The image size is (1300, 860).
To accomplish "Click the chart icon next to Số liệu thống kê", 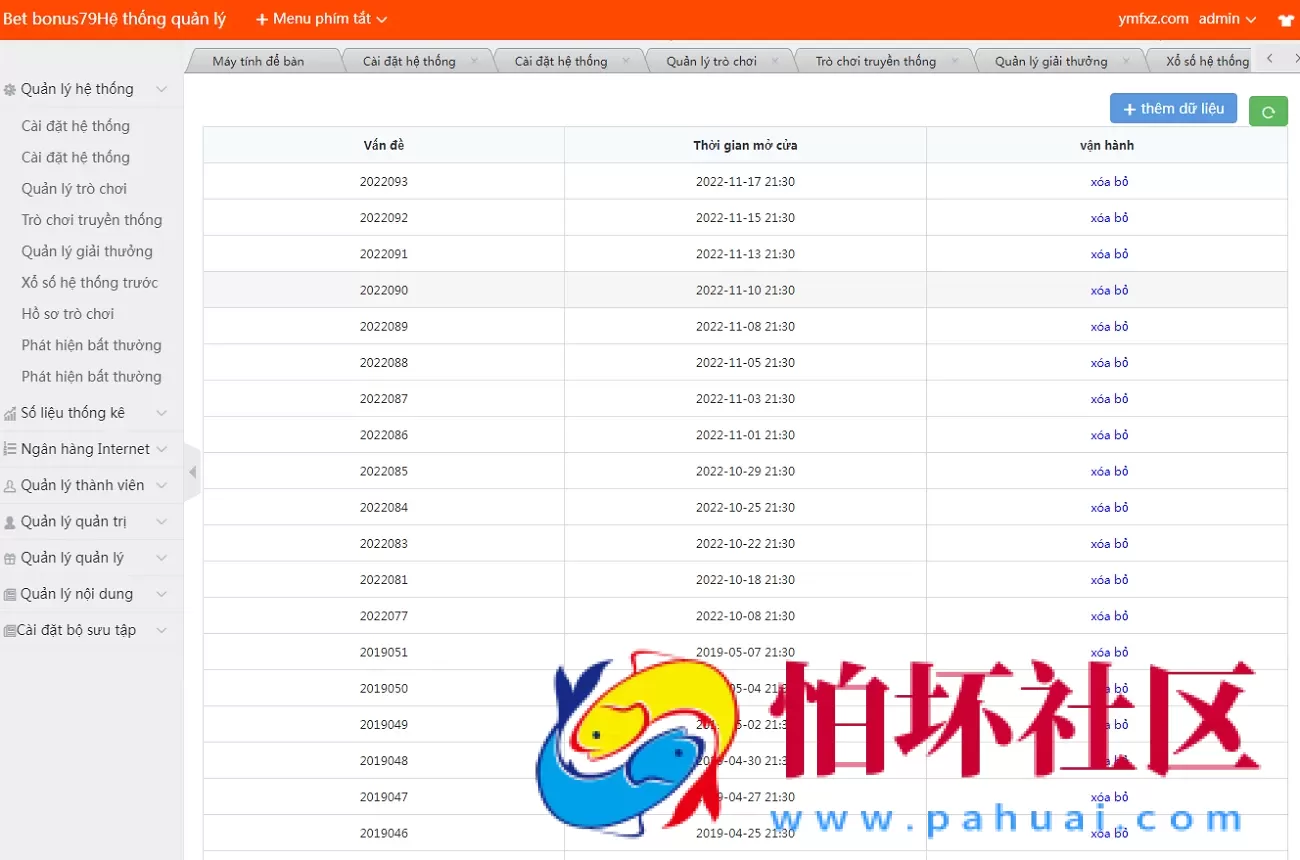I will point(11,412).
